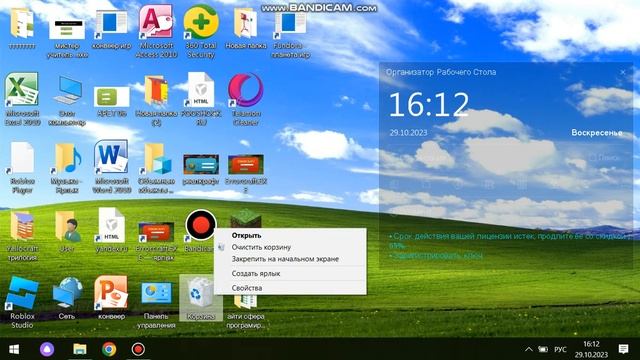Select the User folder icon
Image resolution: width=640 pixels, height=360 pixels.
[x=67, y=231]
